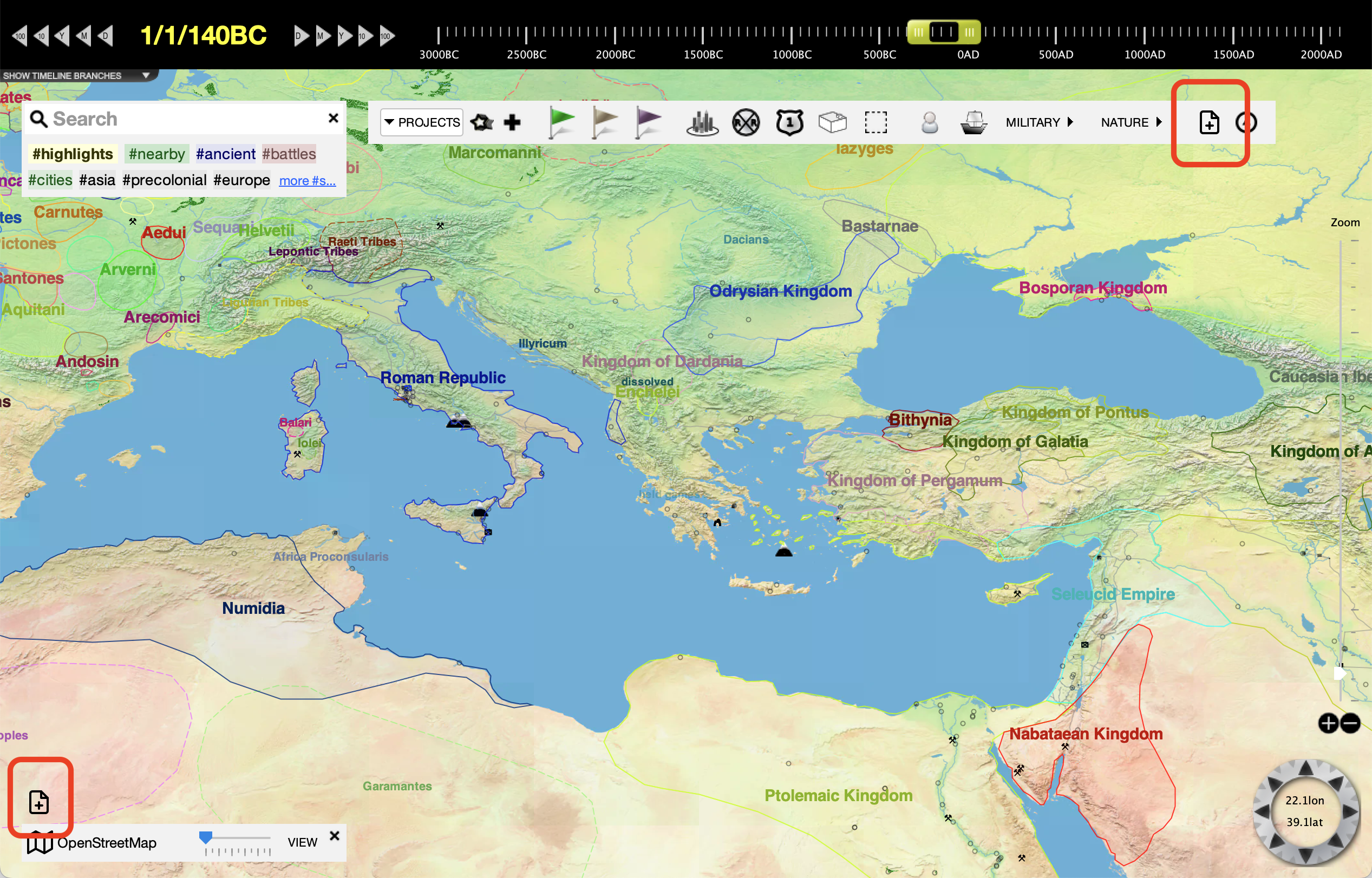Open the NATURE menu
This screenshot has height=878, width=1372.
(1131, 122)
